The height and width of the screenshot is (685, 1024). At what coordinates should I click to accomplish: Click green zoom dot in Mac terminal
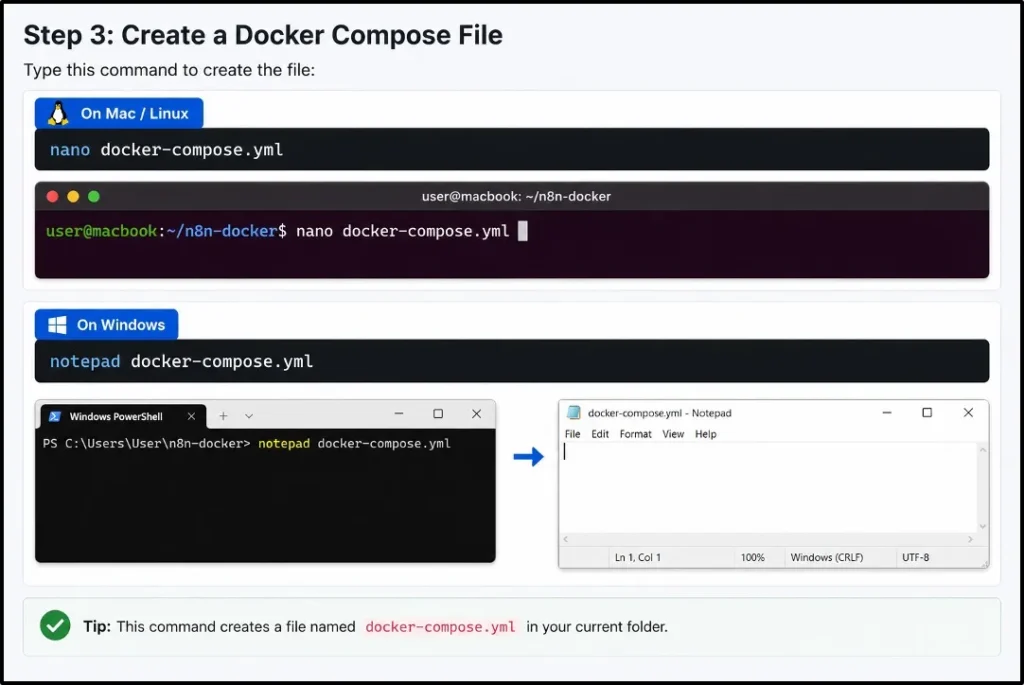click(x=94, y=197)
